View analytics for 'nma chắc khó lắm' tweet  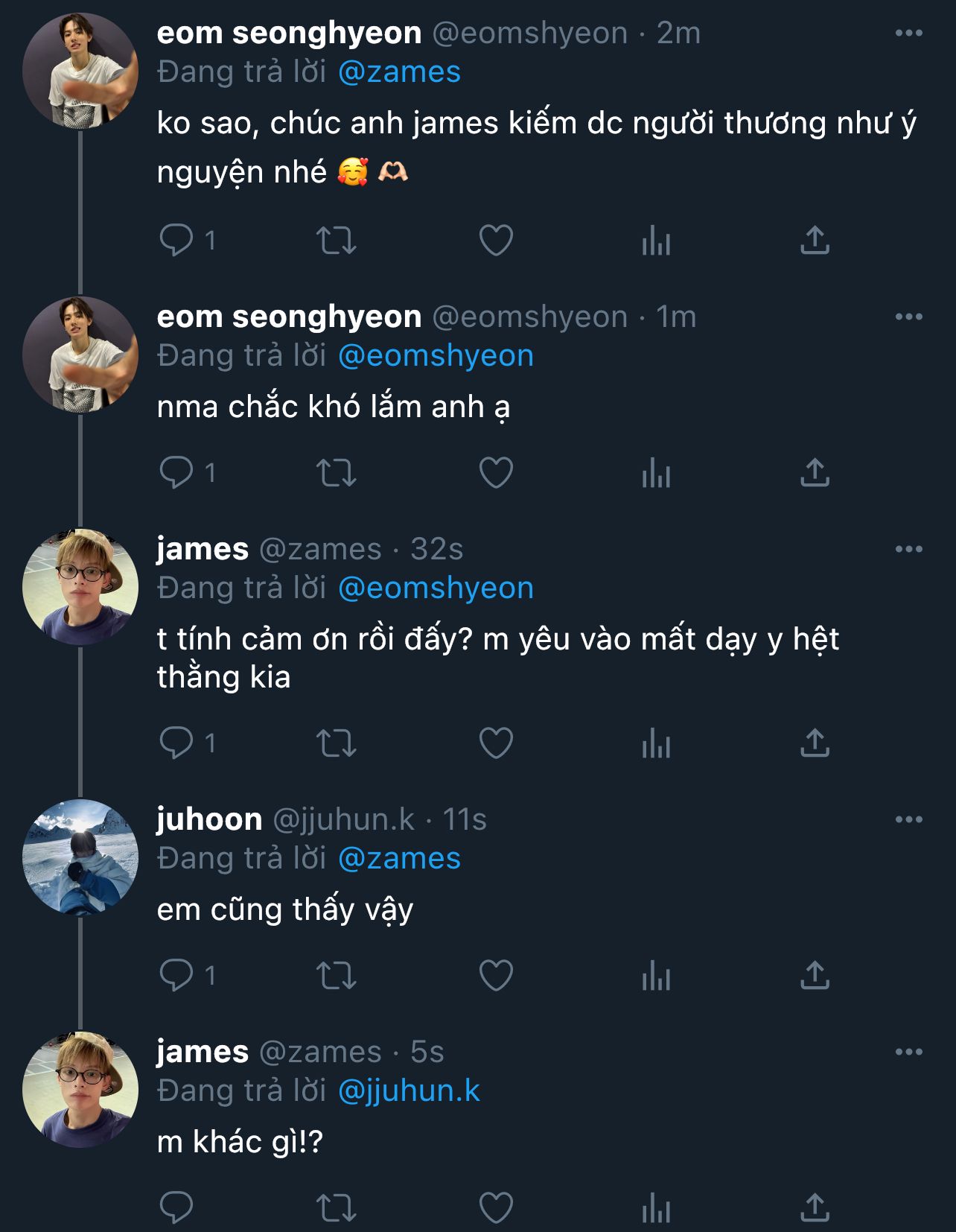656,472
